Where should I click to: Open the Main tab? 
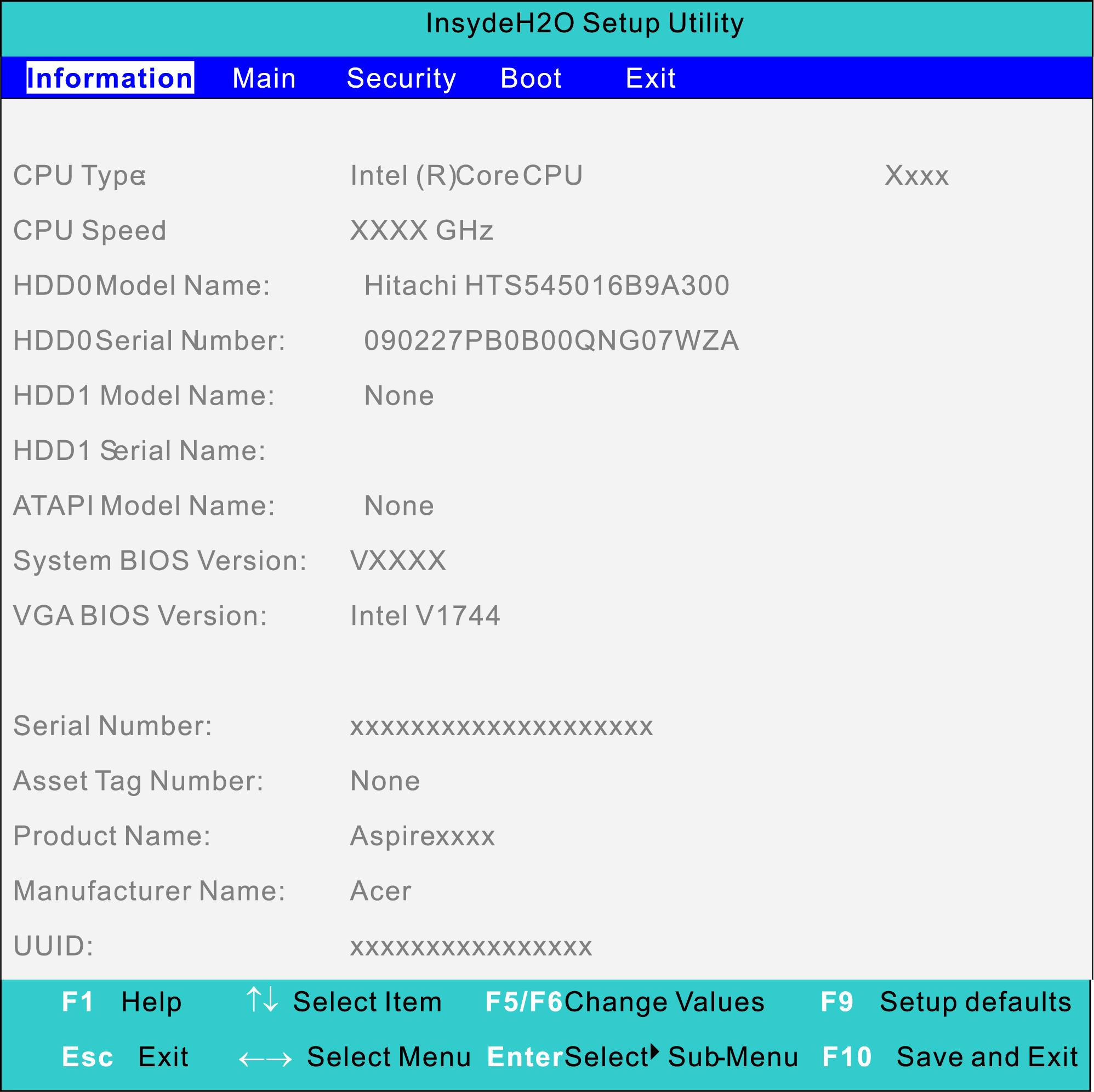click(x=264, y=78)
